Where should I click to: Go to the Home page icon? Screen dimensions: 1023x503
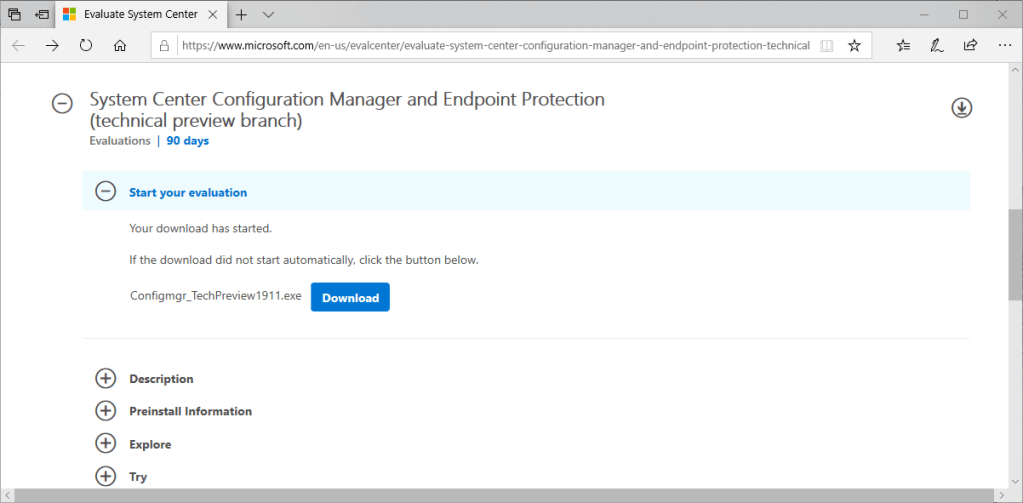click(120, 45)
